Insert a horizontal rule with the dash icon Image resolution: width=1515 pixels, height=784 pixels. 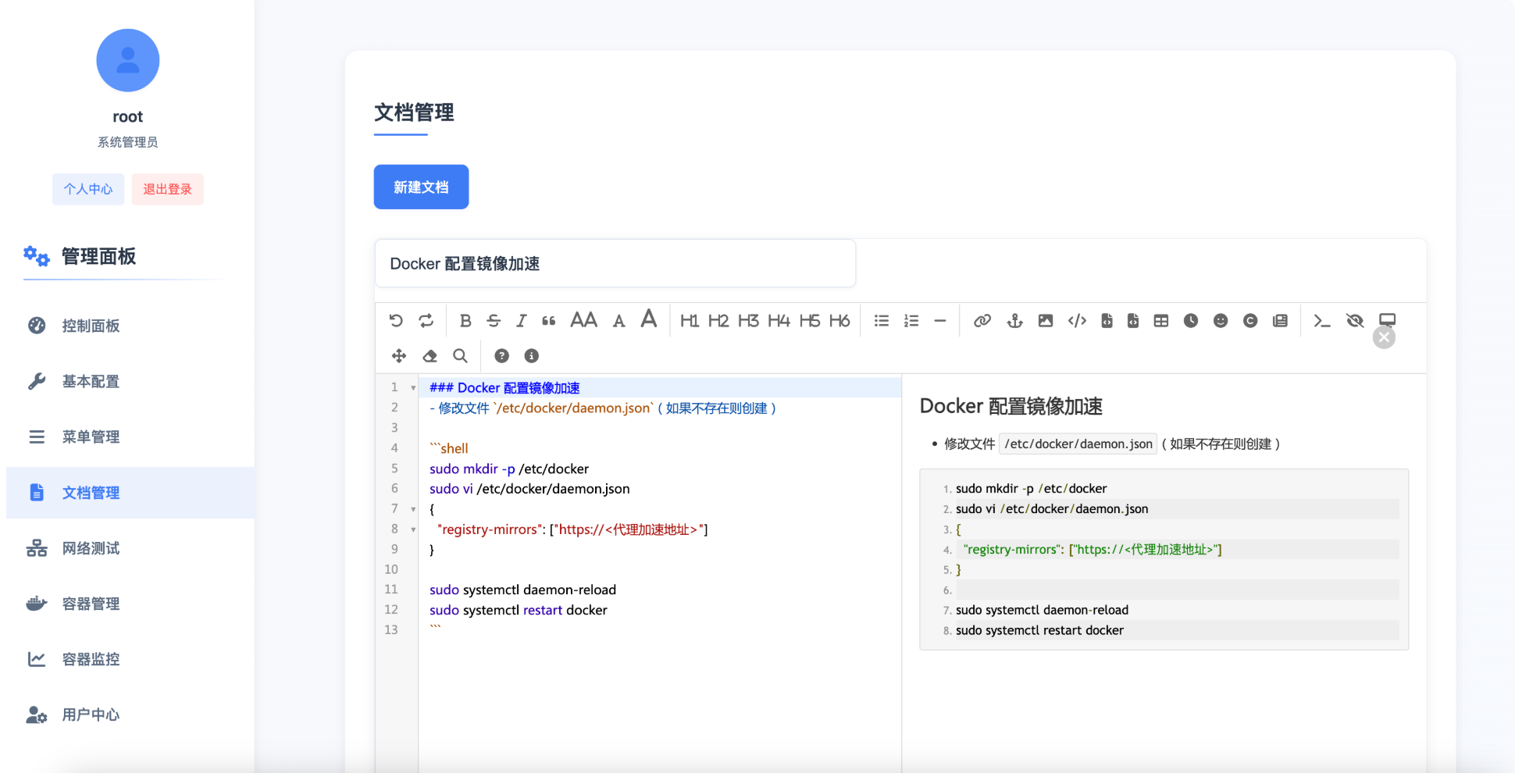click(940, 320)
